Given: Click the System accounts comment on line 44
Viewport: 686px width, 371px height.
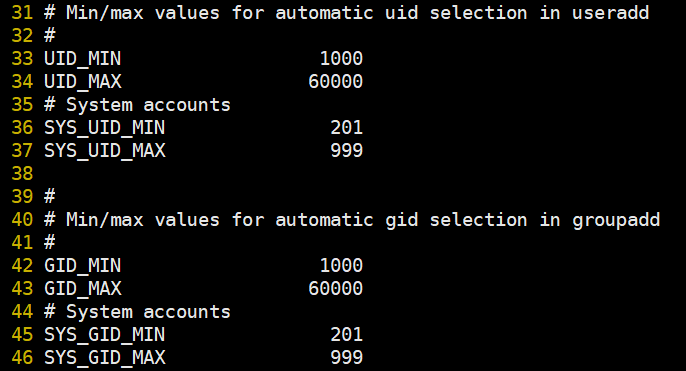Looking at the screenshot, I should (137, 312).
